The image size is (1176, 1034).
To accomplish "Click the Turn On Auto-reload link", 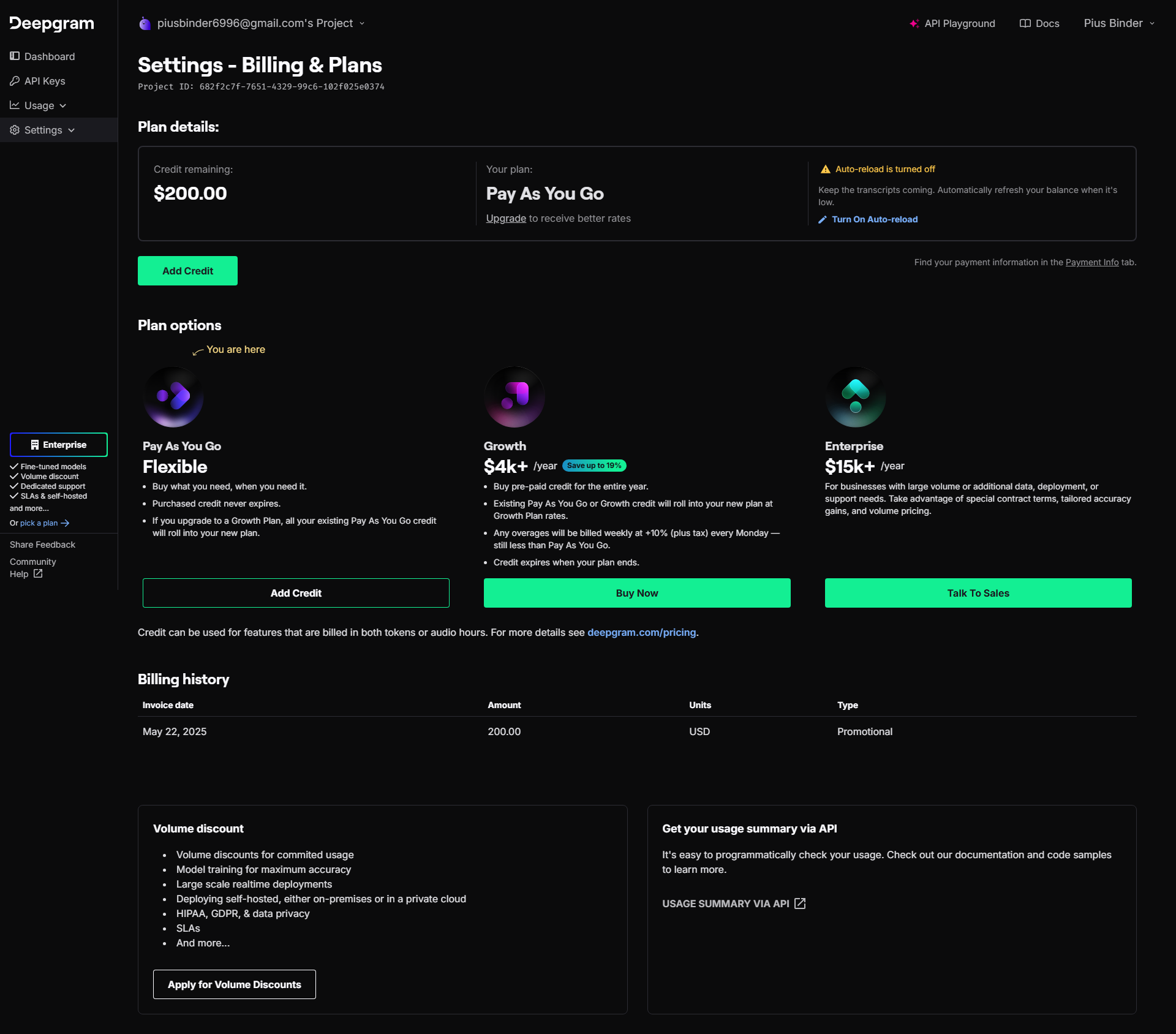I will [874, 219].
